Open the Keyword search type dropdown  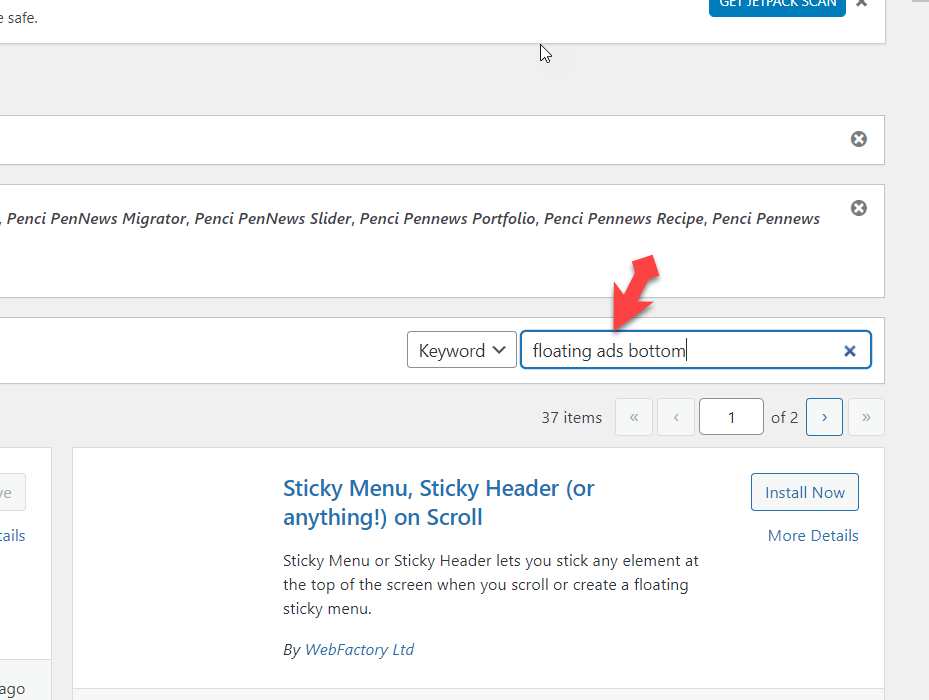pos(461,350)
